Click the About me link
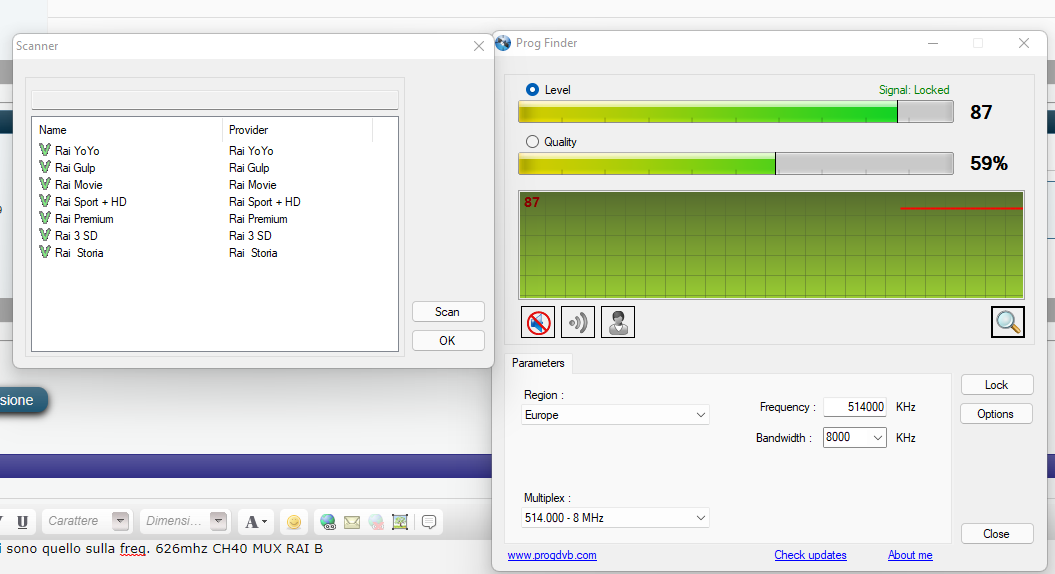Viewport: 1055px width, 574px height. (x=910, y=555)
